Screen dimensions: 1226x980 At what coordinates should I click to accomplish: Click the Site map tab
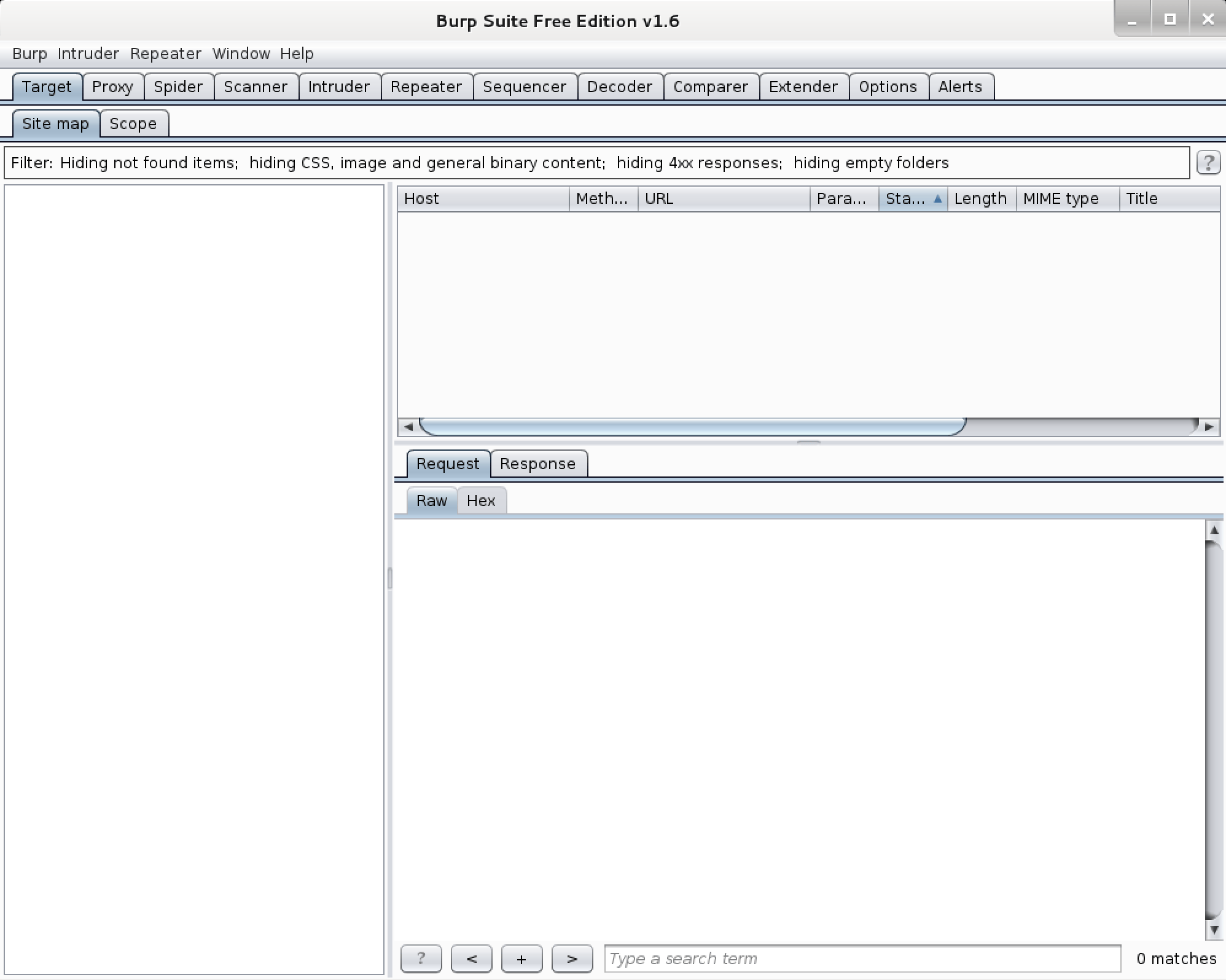[x=54, y=122]
